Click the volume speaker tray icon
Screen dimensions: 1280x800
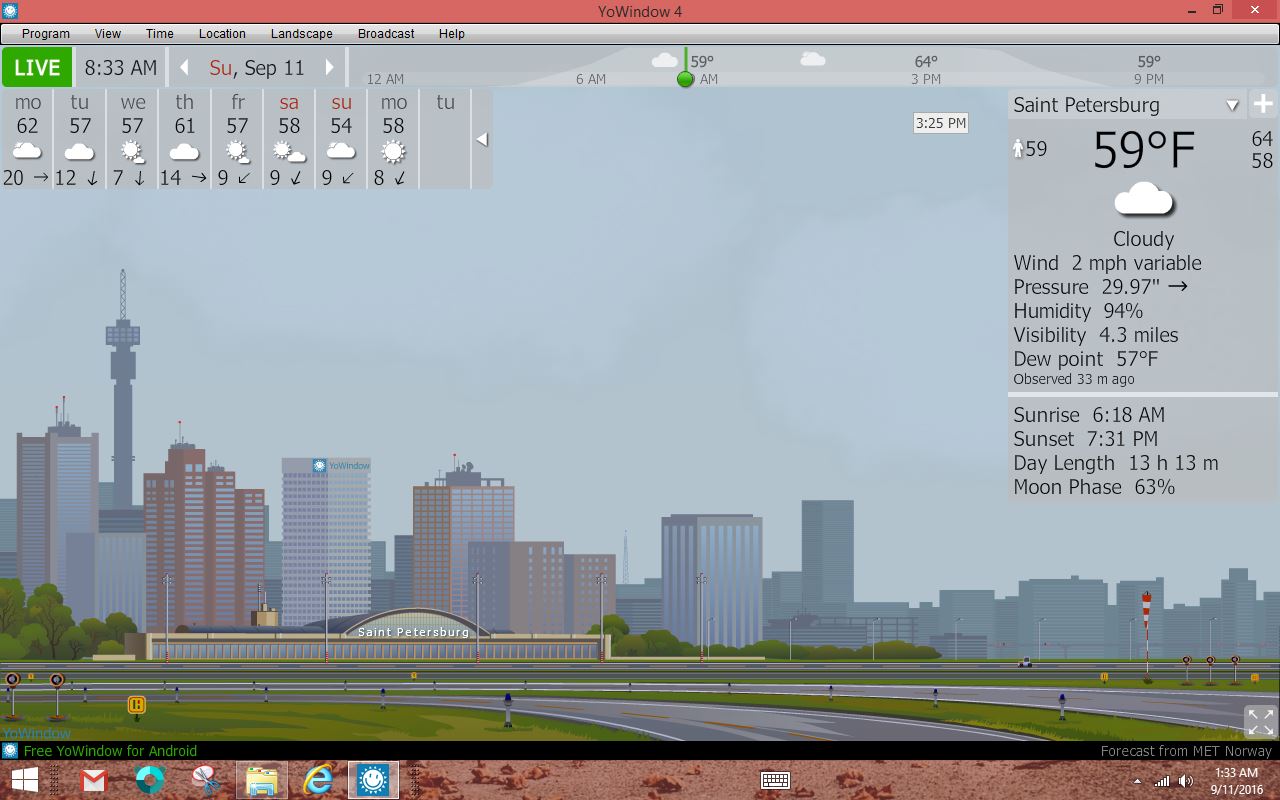[x=1186, y=781]
